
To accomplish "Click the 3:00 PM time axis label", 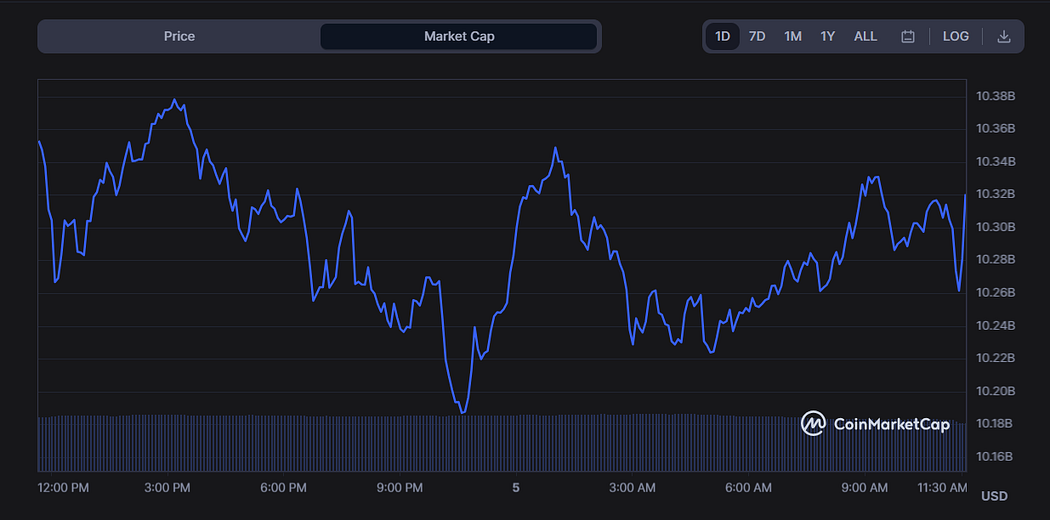I will [x=169, y=489].
